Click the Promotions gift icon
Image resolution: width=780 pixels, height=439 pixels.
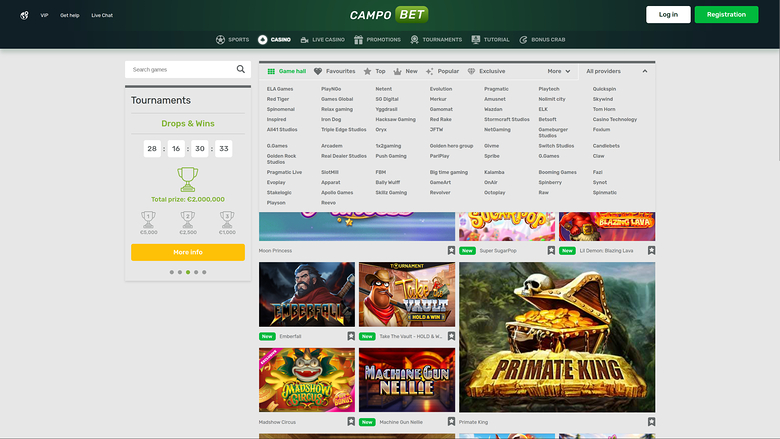[358, 40]
